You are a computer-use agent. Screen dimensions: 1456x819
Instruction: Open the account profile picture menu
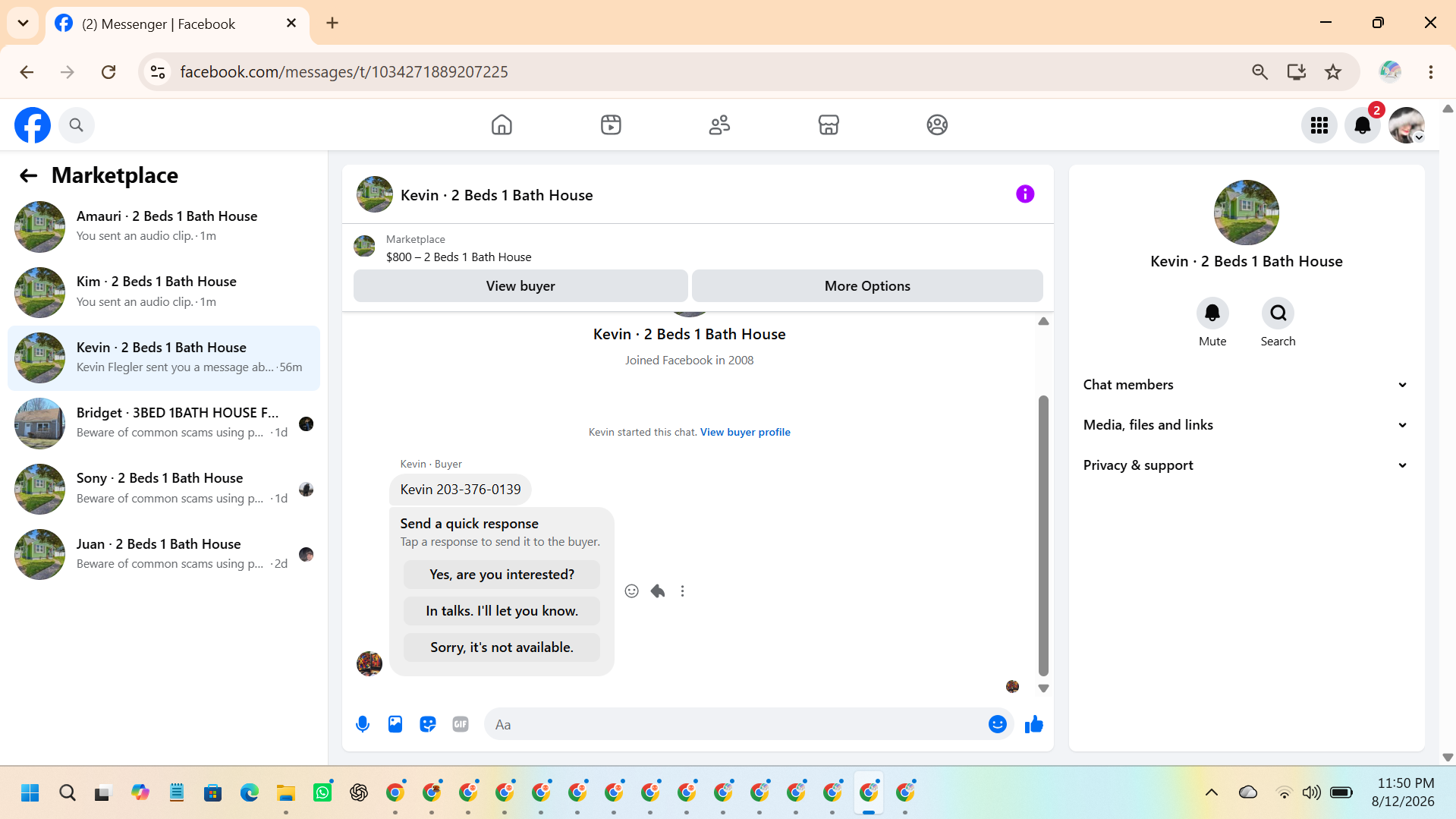coord(1407,125)
